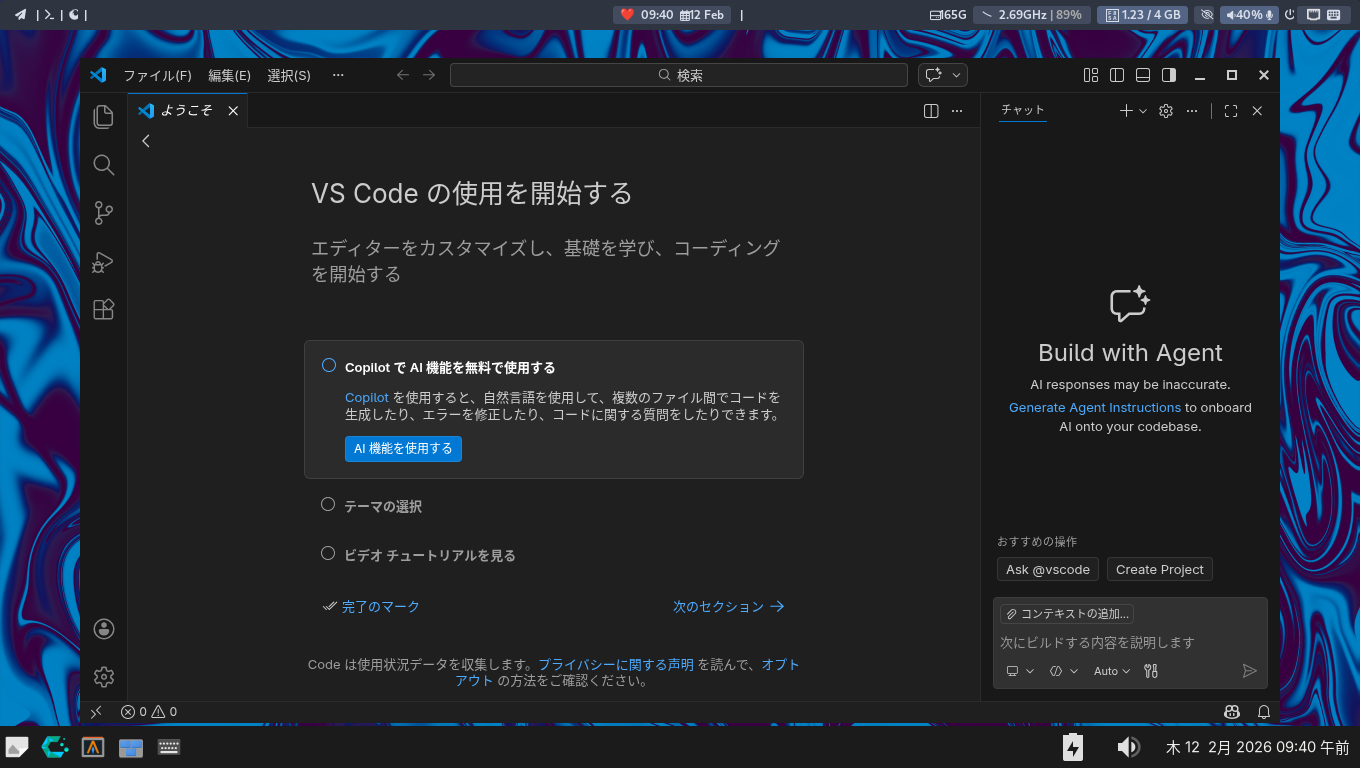Open chat settings gear in the chat panel
Screen dimensions: 1360x768
[1165, 111]
